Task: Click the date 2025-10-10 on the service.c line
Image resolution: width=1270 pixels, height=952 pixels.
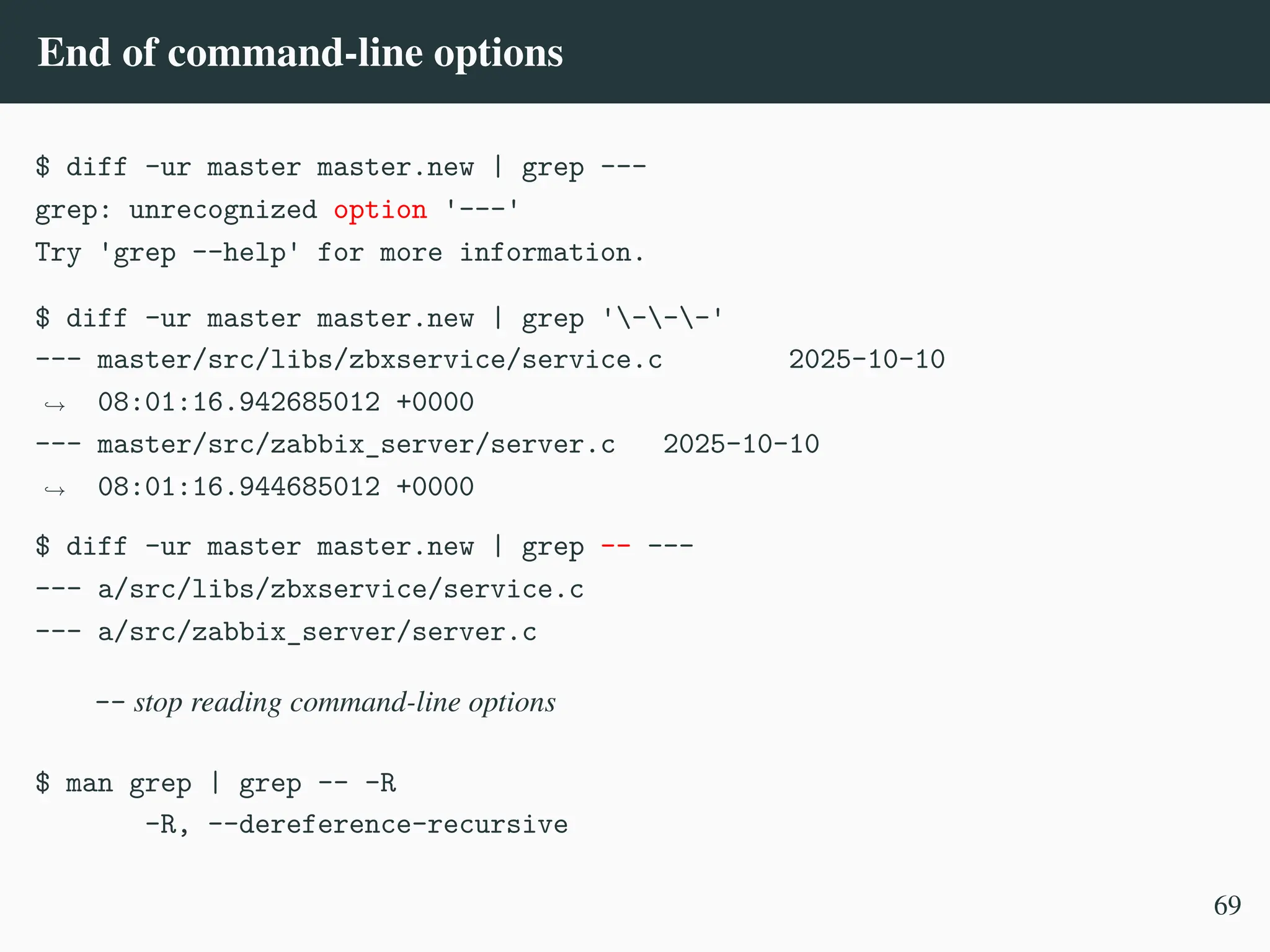Action: (x=866, y=360)
